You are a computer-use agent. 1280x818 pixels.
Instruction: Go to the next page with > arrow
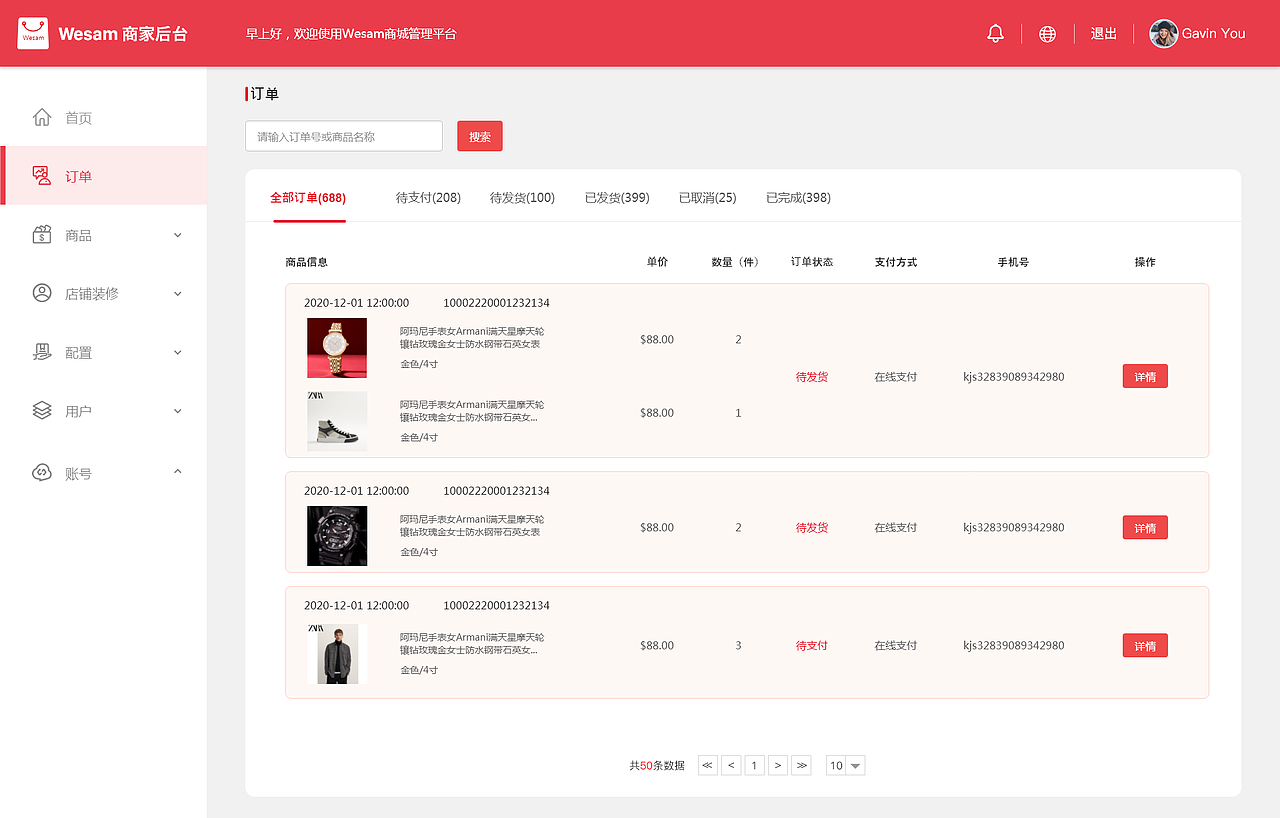pyautogui.click(x=778, y=765)
